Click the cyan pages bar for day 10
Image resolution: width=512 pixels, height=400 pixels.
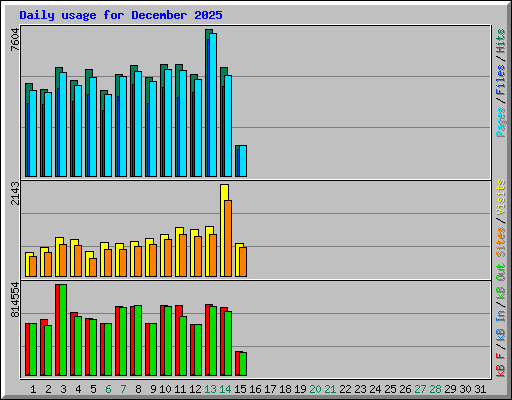[x=168, y=123]
